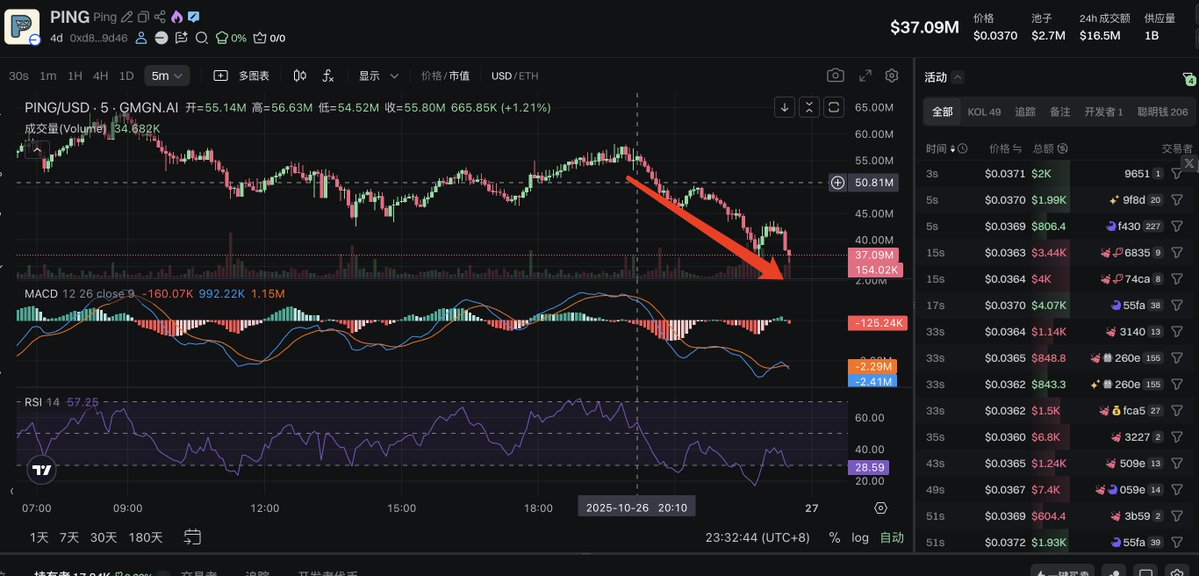1199x576 pixels.
Task: Open the 5m timeframe dropdown
Action: [x=167, y=76]
